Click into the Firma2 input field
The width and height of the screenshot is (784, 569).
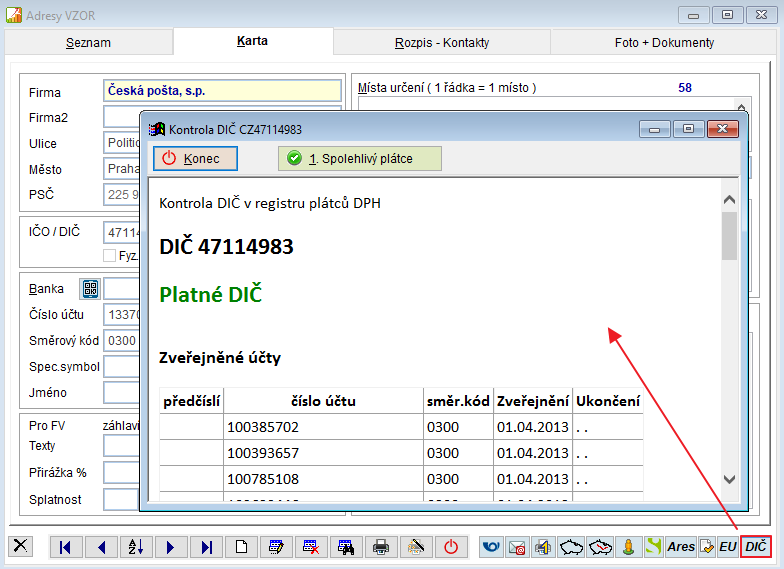122,118
